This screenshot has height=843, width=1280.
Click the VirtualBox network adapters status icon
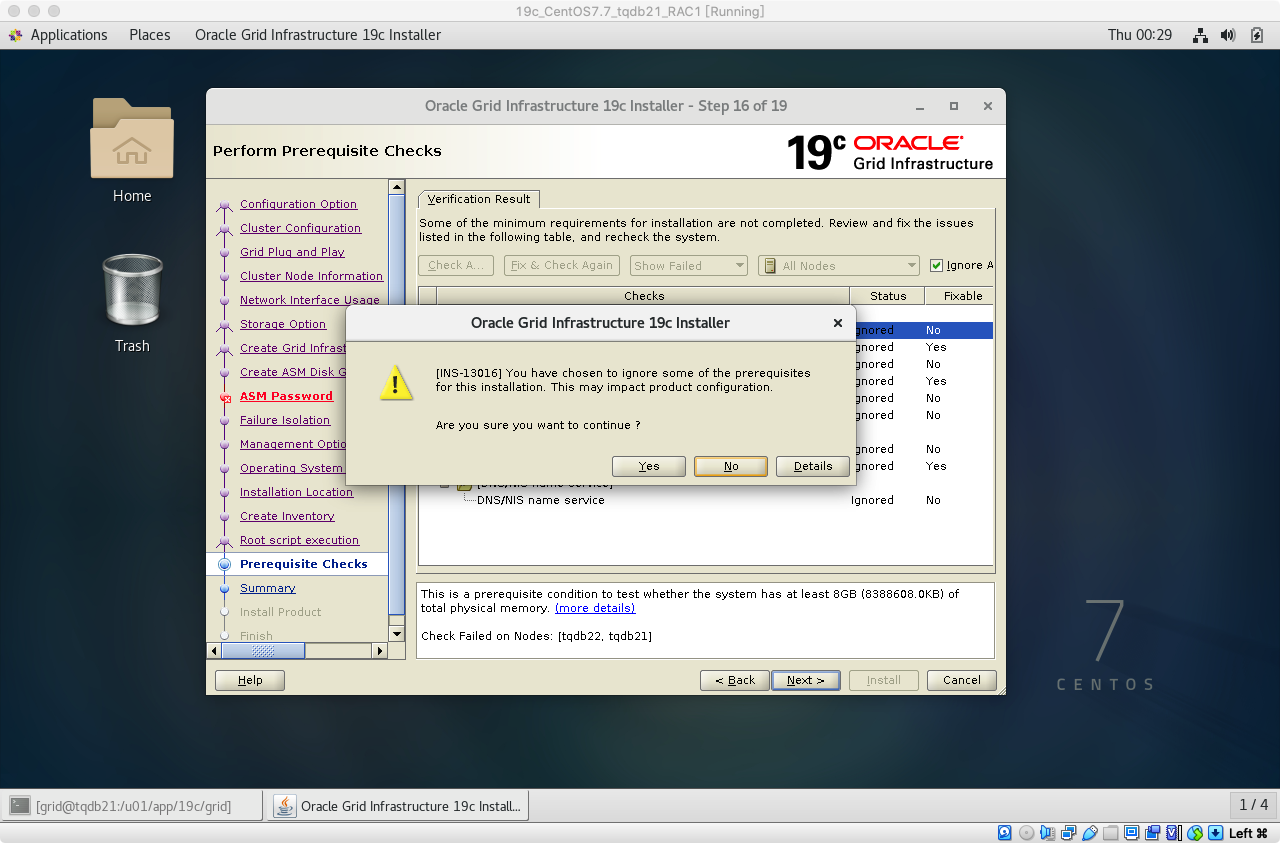[x=1068, y=833]
